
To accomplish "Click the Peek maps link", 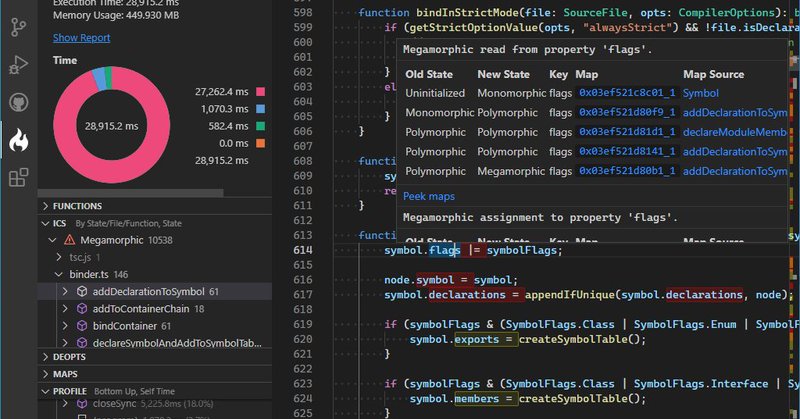I will 429,196.
